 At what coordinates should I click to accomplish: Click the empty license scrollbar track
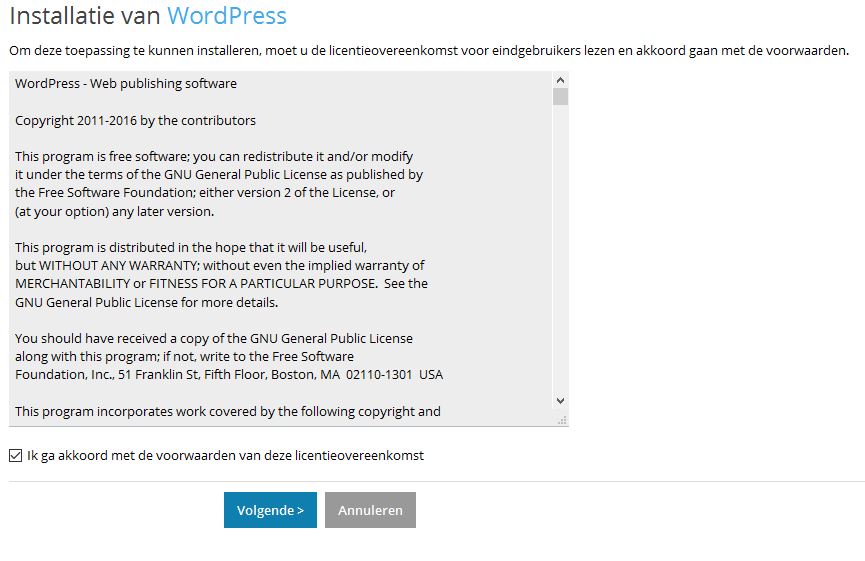coord(560,250)
